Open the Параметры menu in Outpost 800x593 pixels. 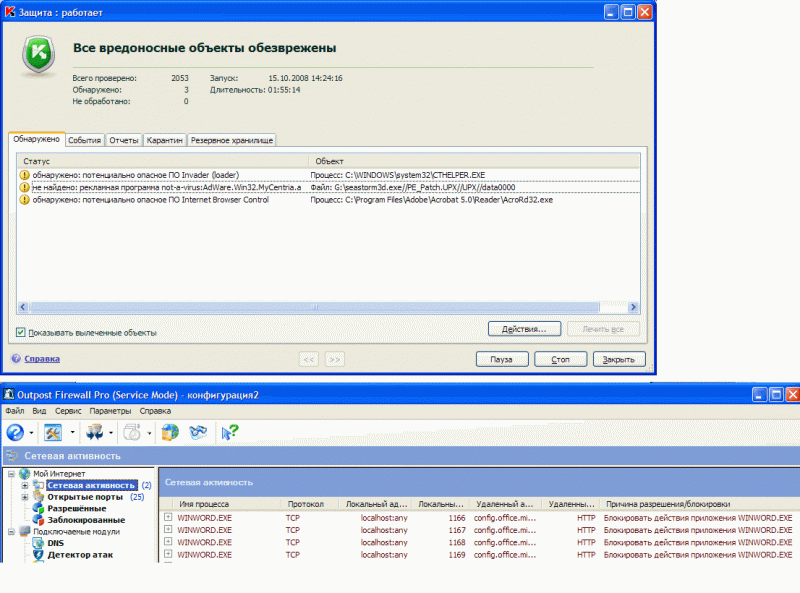pyautogui.click(x=110, y=411)
